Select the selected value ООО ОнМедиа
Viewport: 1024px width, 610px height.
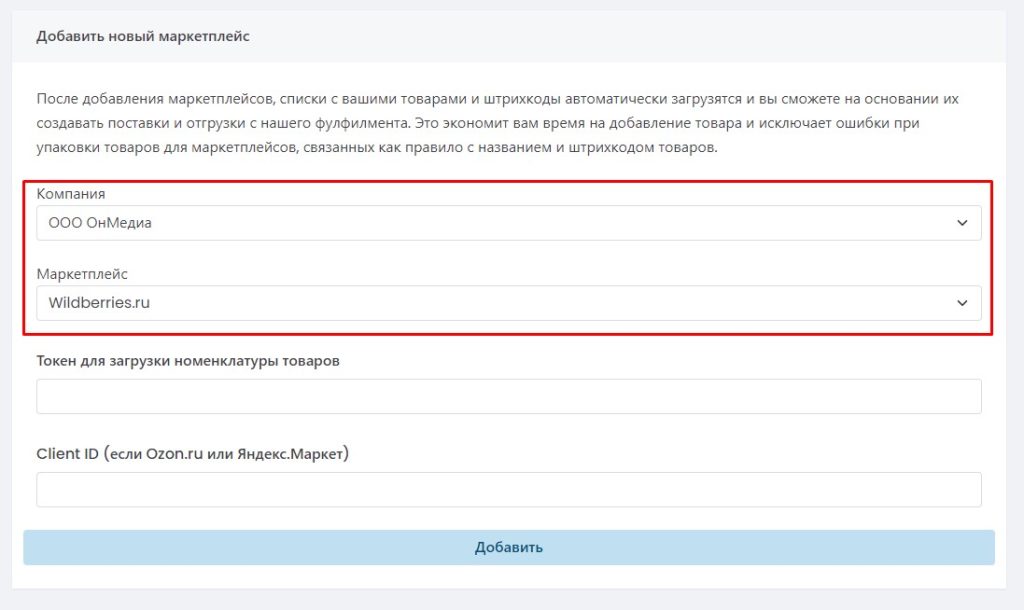pos(100,223)
